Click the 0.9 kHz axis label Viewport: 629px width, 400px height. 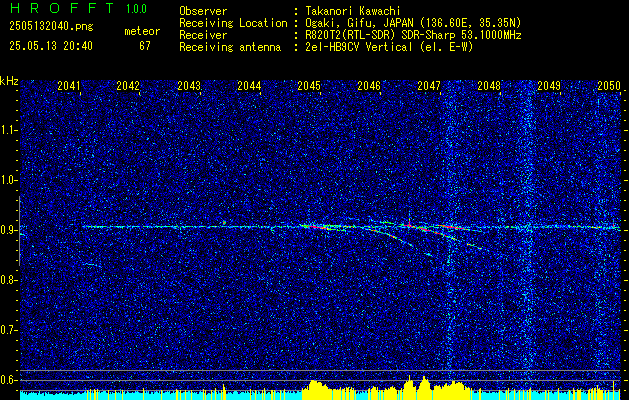click(8, 230)
